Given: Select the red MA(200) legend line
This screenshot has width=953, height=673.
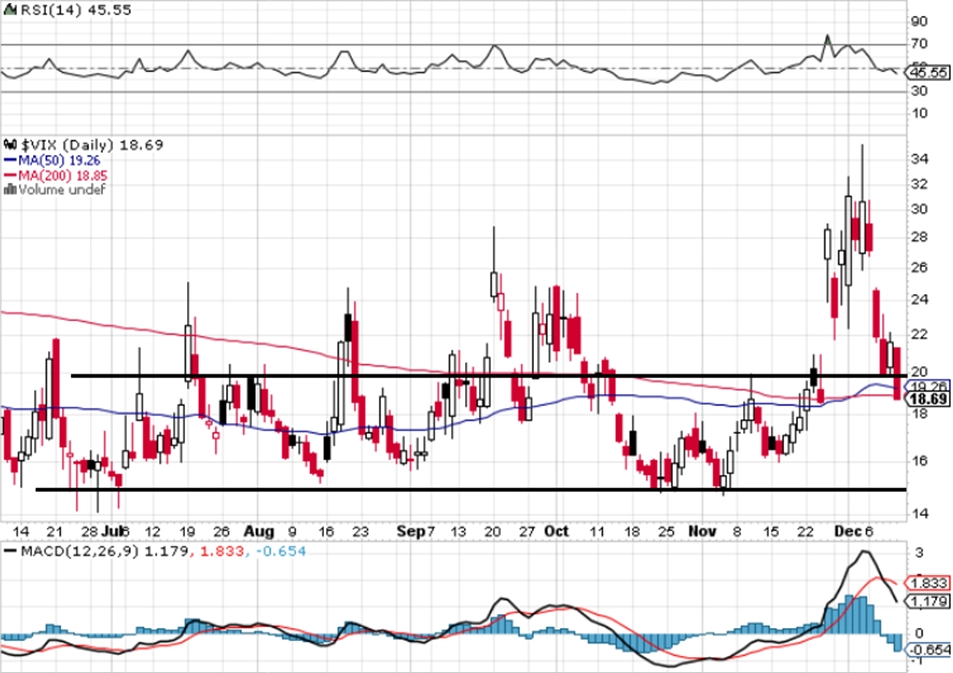Looking at the screenshot, I should pos(10,176).
